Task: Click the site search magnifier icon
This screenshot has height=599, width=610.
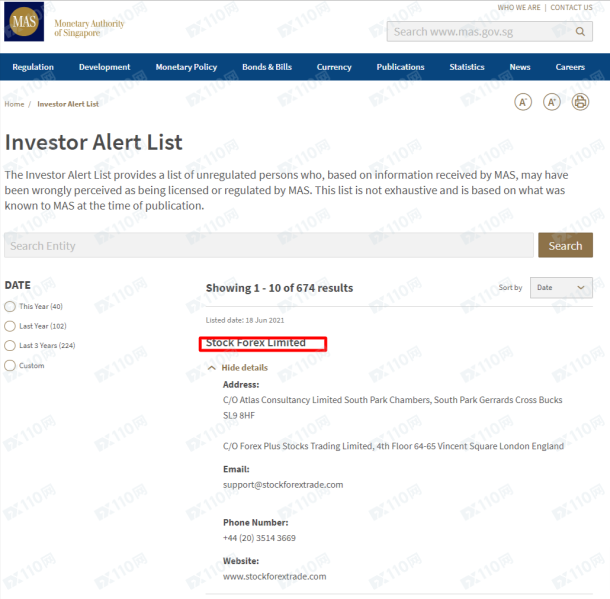Action: (580, 32)
